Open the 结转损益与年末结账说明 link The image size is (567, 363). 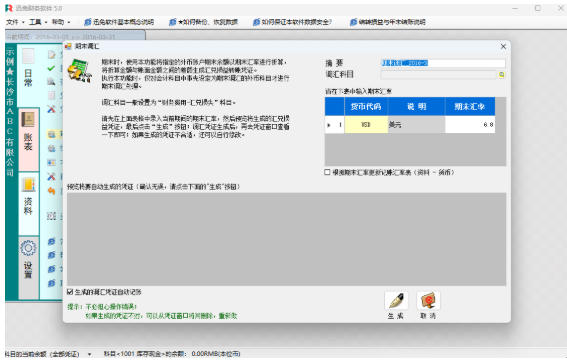click(x=388, y=22)
